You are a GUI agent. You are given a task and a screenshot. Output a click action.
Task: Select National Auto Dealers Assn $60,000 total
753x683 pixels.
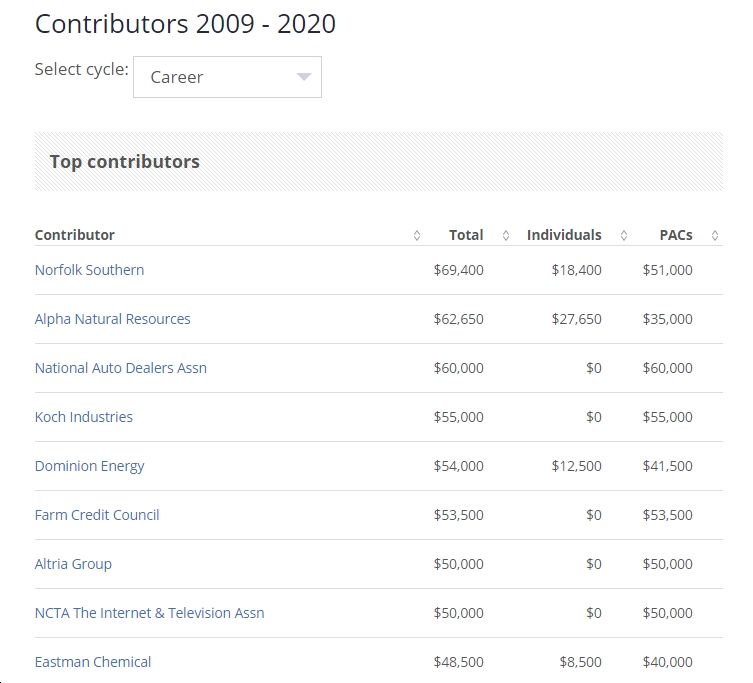459,368
